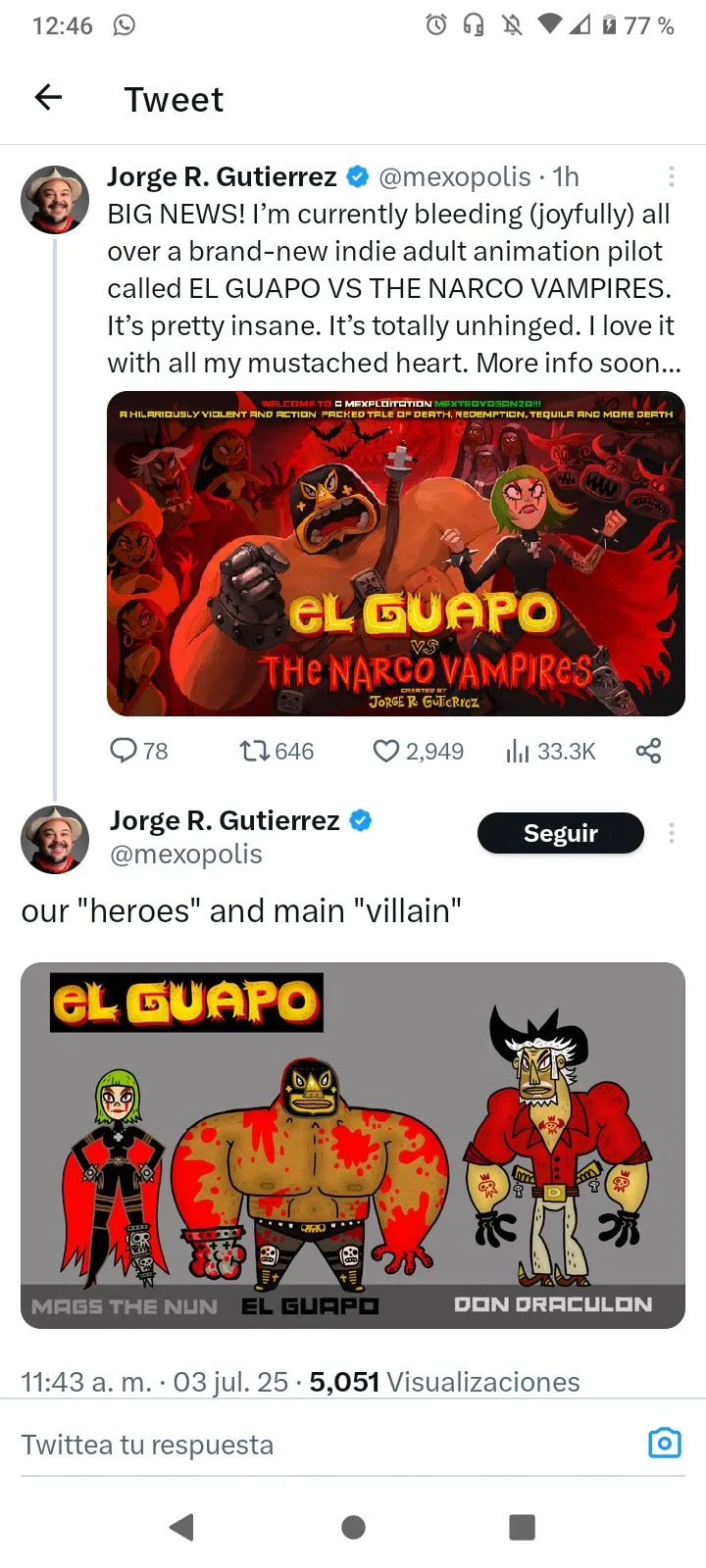Open the top tweet's profile avatar
This screenshot has height=1568, width=706.
coord(55,199)
